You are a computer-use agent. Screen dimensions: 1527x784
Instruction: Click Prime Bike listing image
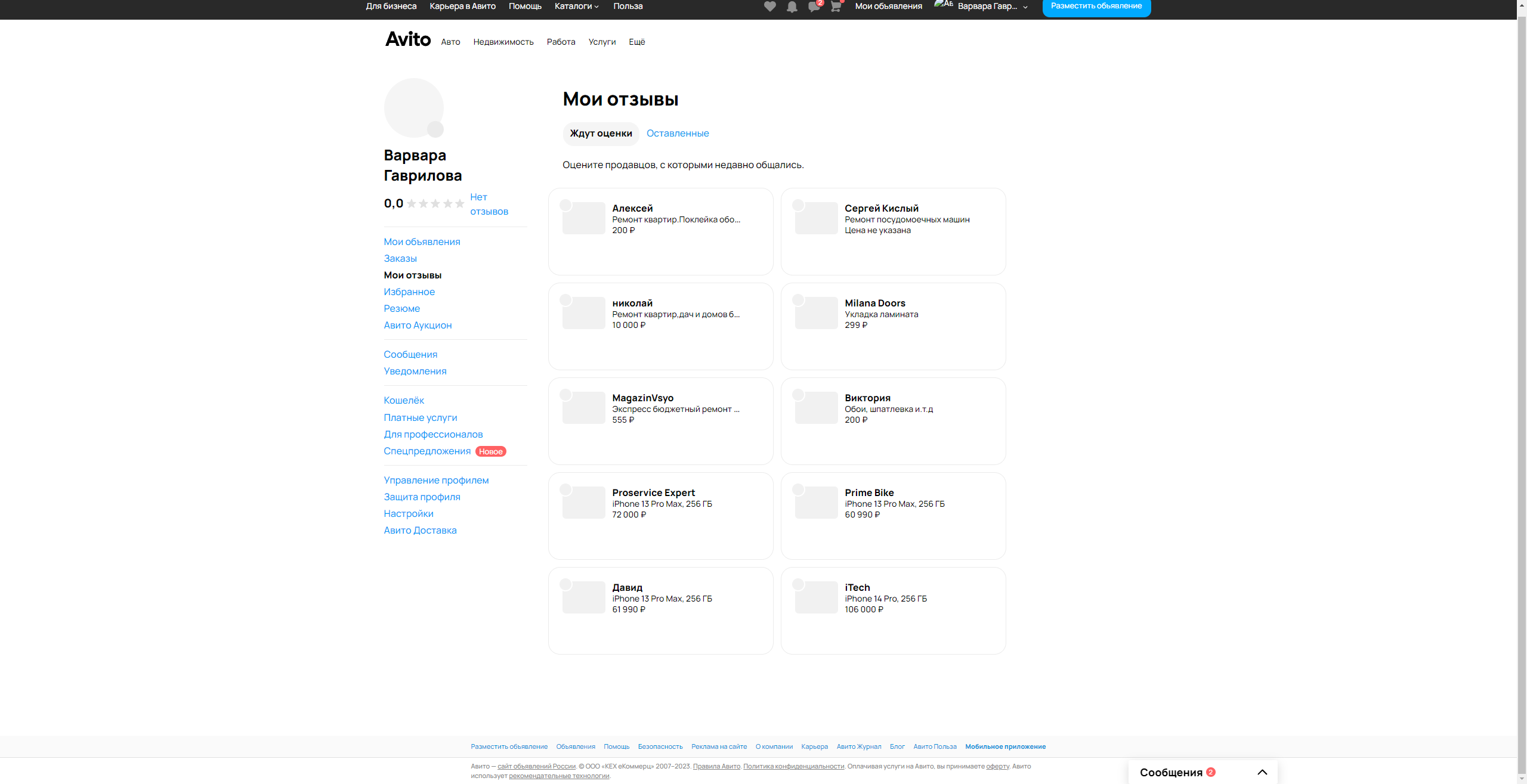tap(816, 503)
